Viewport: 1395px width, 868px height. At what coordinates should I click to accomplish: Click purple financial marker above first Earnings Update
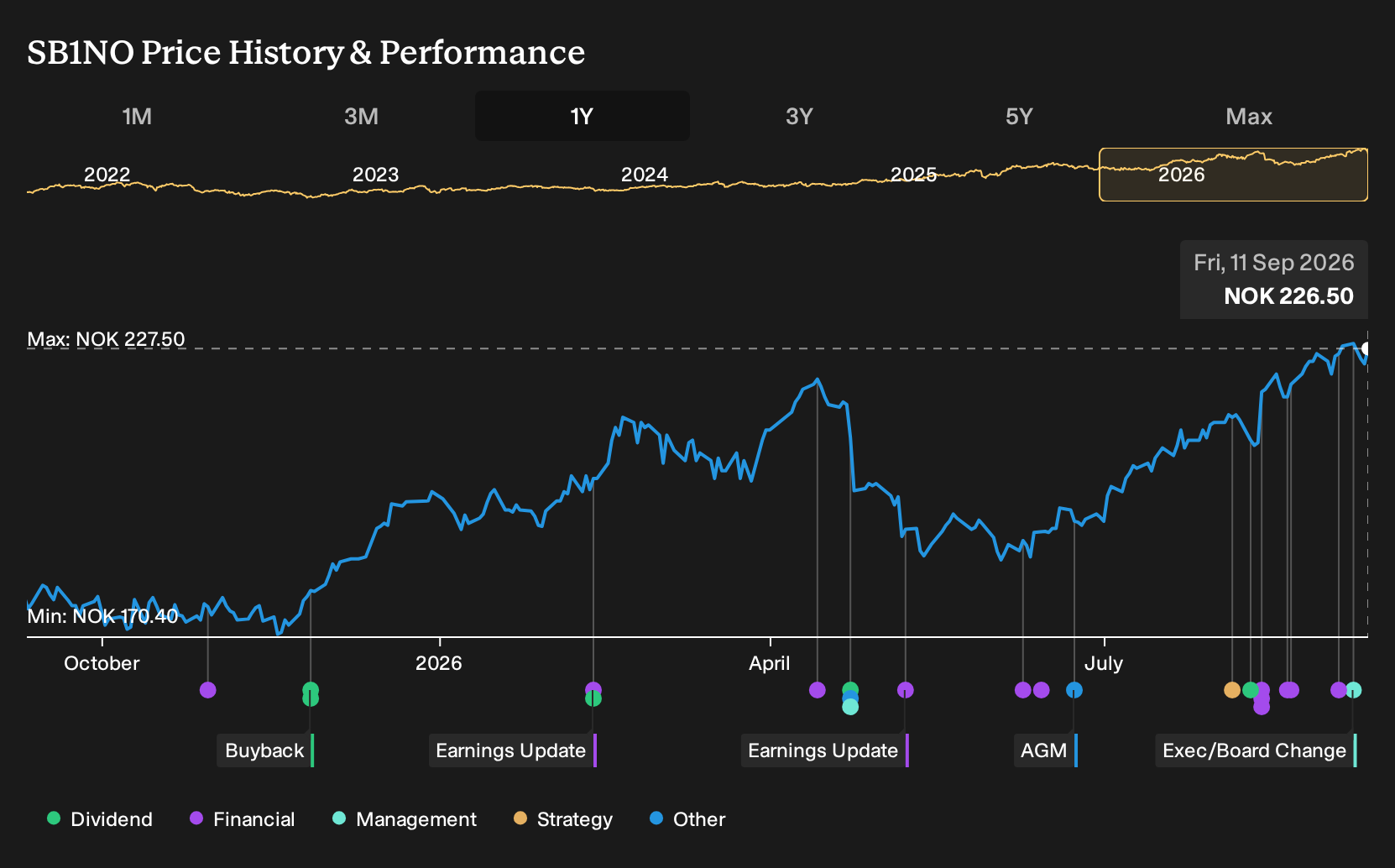pos(593,689)
